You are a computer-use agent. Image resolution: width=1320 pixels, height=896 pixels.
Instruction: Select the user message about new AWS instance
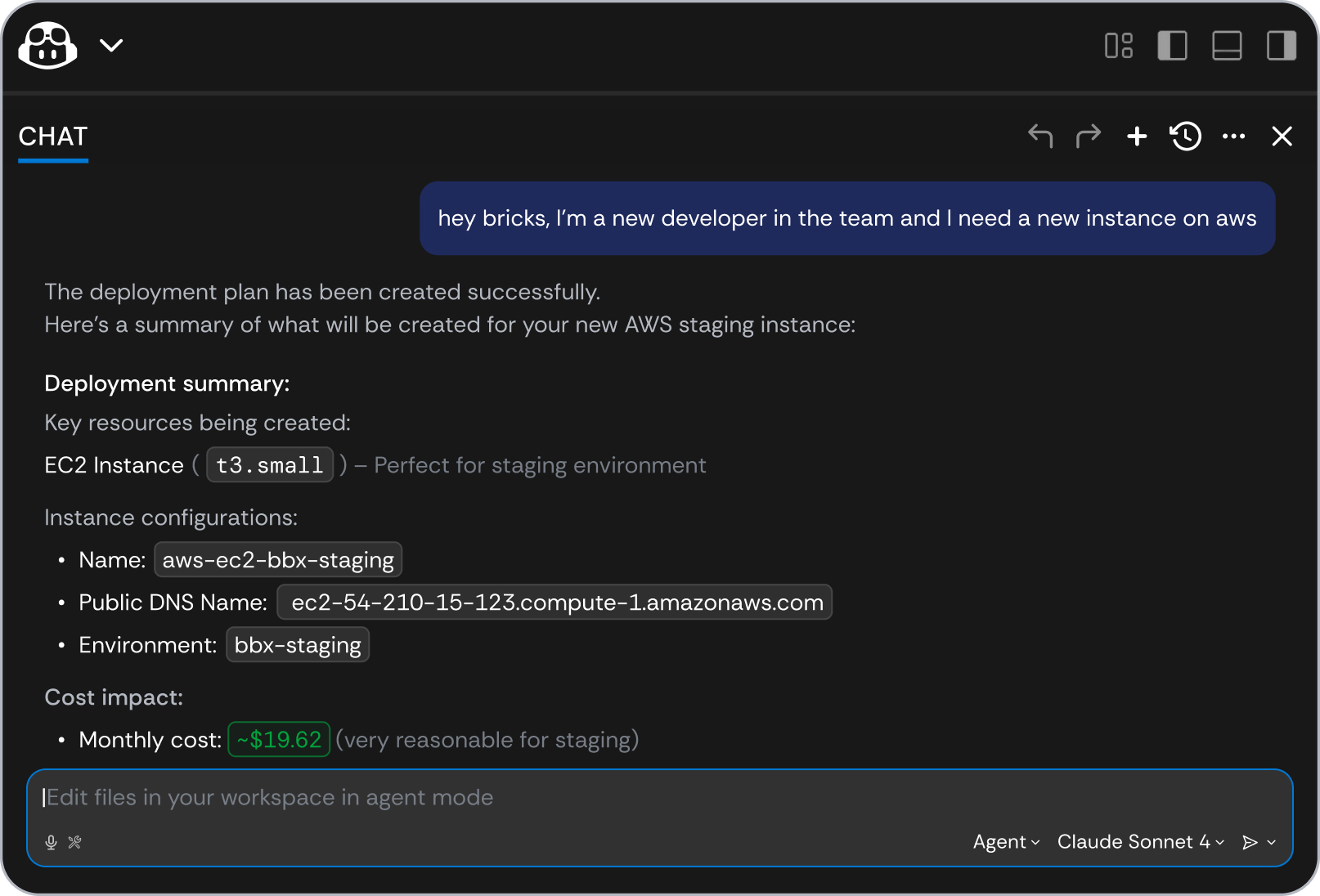(847, 218)
